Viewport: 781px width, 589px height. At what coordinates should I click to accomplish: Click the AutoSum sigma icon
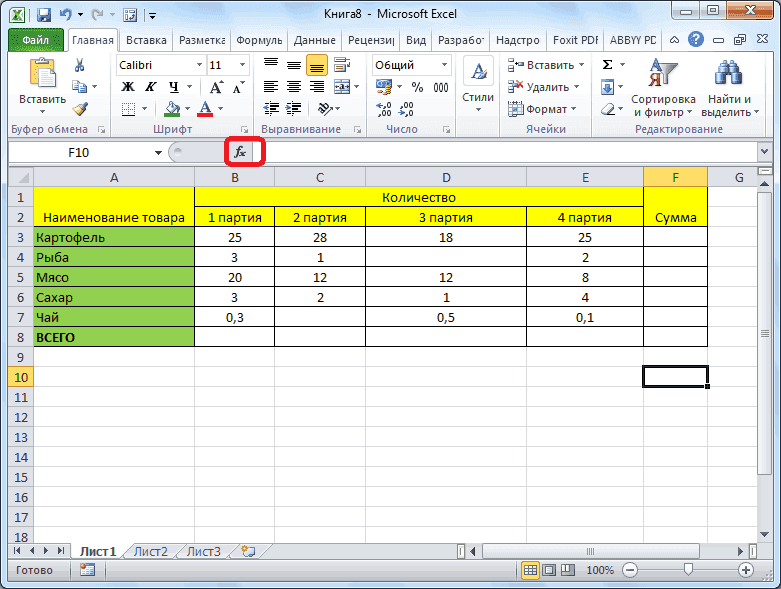[x=607, y=65]
